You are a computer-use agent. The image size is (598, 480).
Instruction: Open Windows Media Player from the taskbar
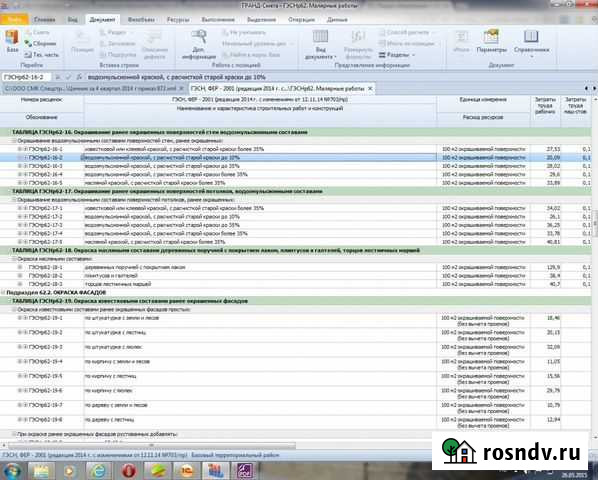tap(69, 471)
